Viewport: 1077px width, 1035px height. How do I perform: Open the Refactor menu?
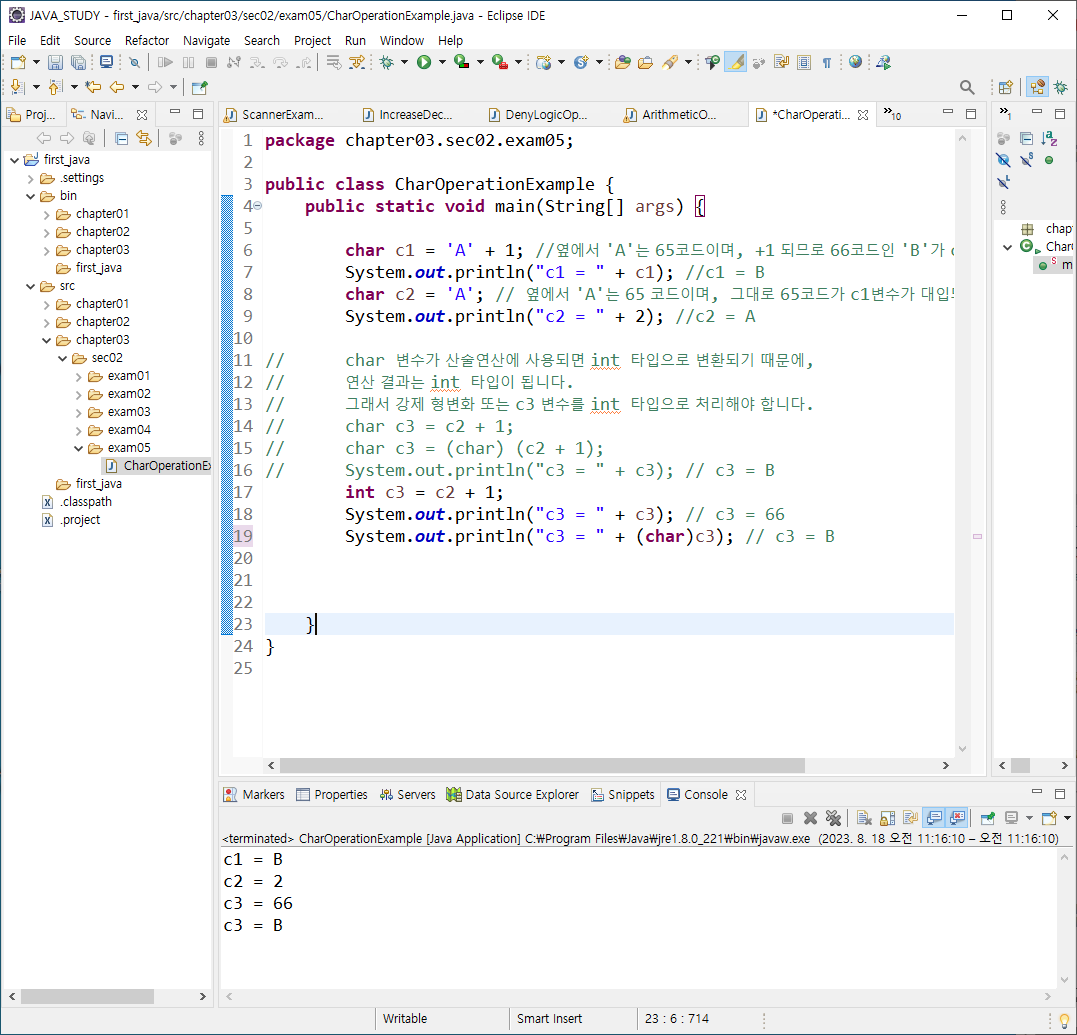(x=147, y=41)
